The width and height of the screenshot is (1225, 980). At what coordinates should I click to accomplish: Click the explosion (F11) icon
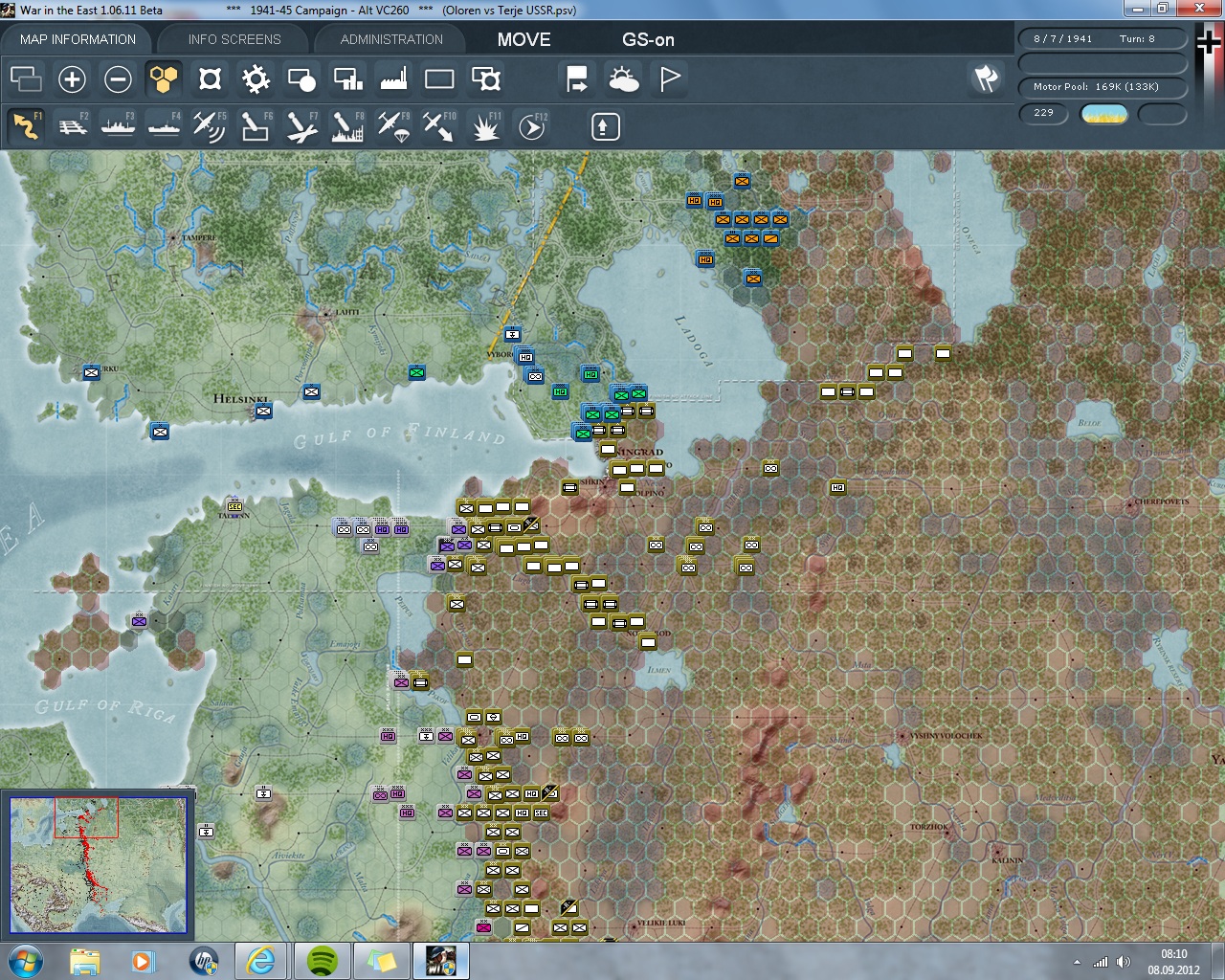[485, 126]
